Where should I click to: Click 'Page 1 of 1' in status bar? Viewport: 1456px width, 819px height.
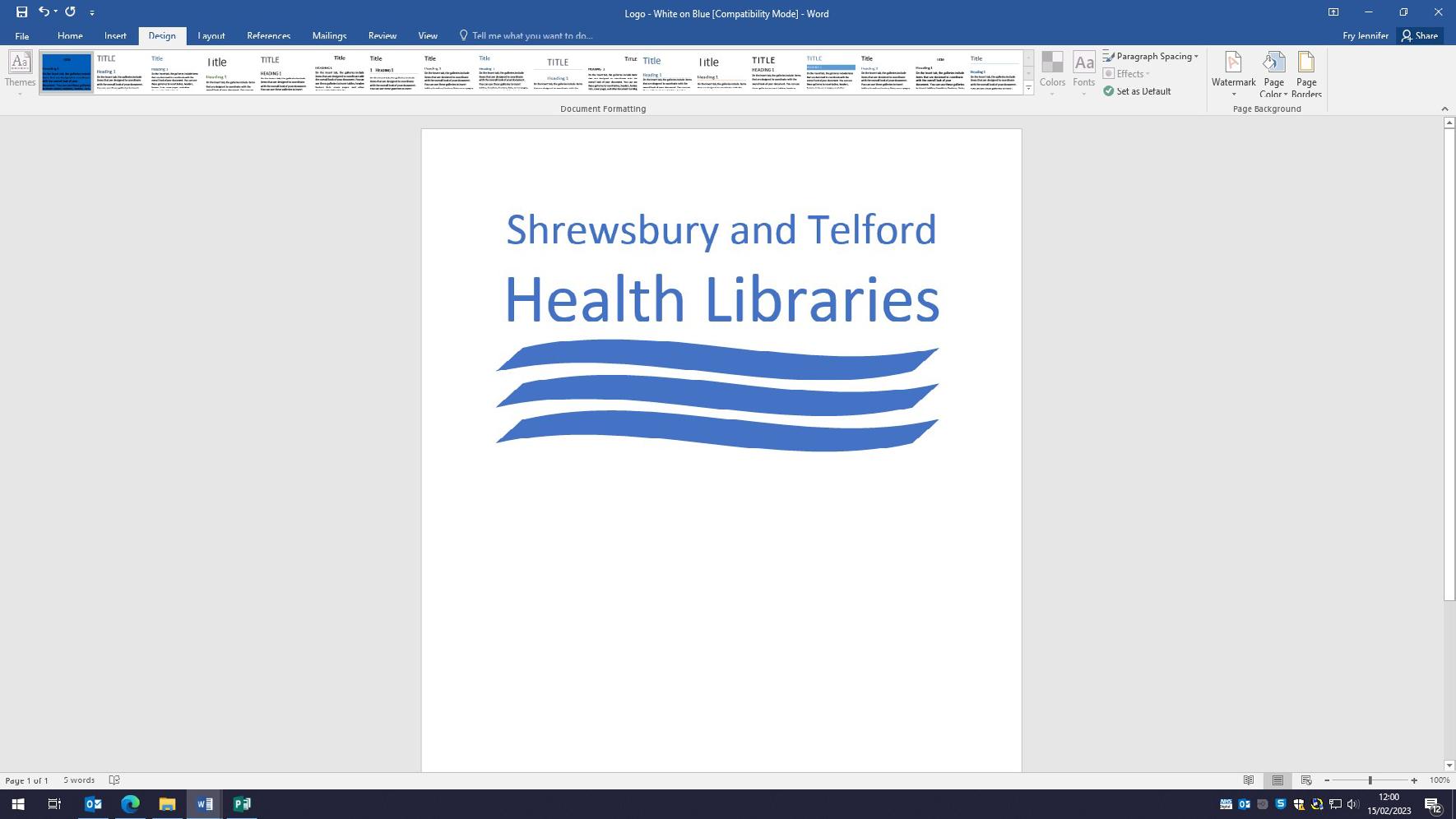point(27,780)
